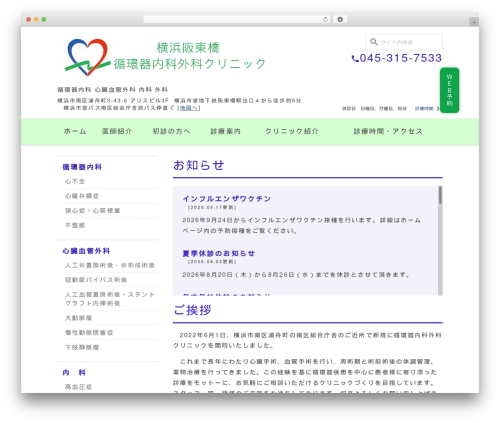This screenshot has height=423, width=500.
Task: Click text 循環器内科 心臓血管外科 内科 外科
Action: tap(113, 90)
